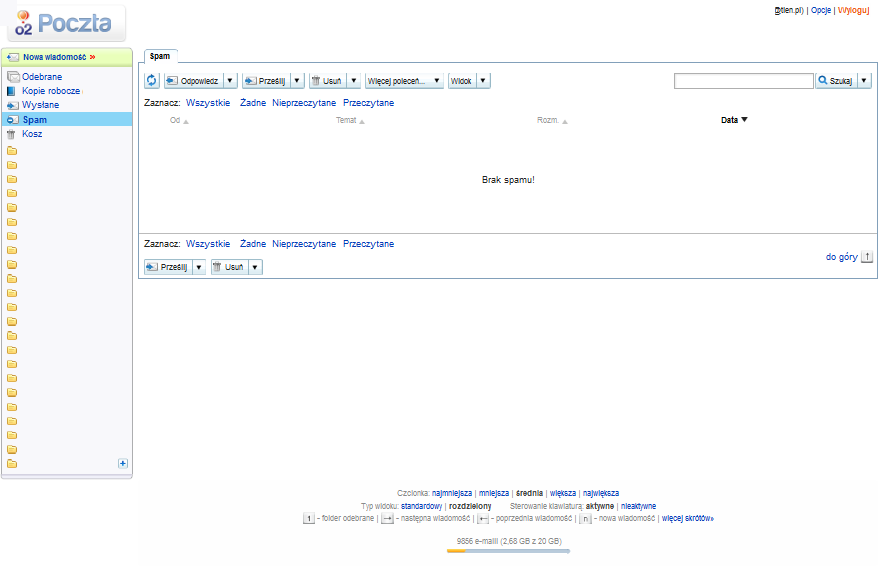Click the up arrow icon beside do góry

click(x=867, y=257)
